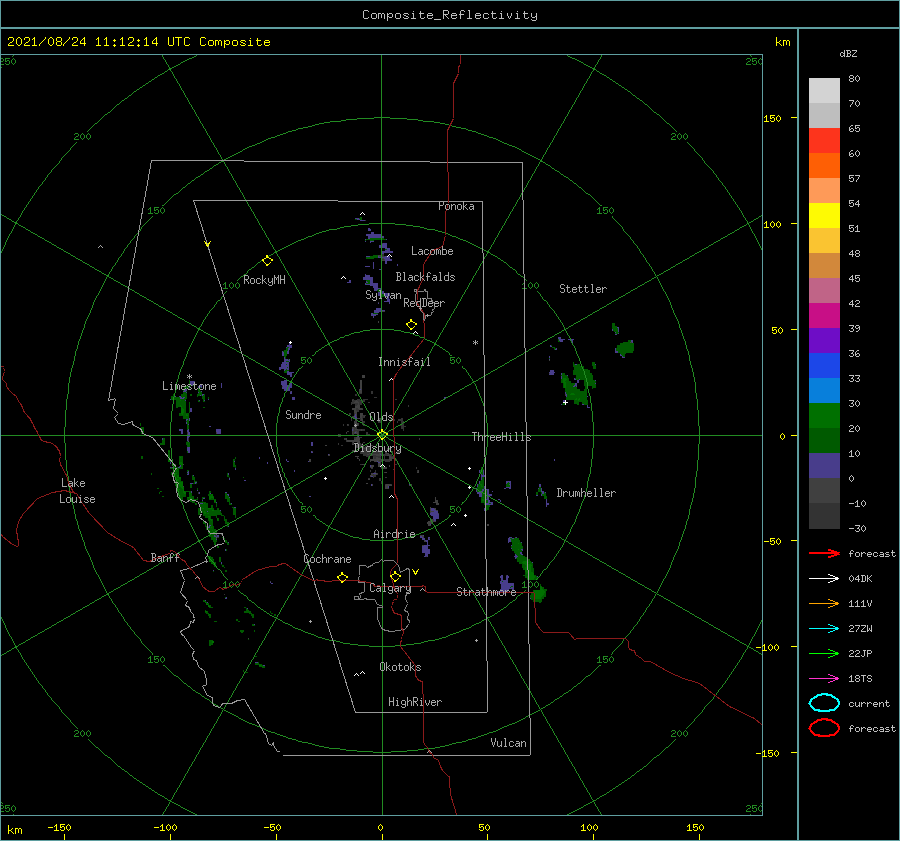The width and height of the screenshot is (900, 841).
Task: Click the Drumheller city label
Action: 586,493
